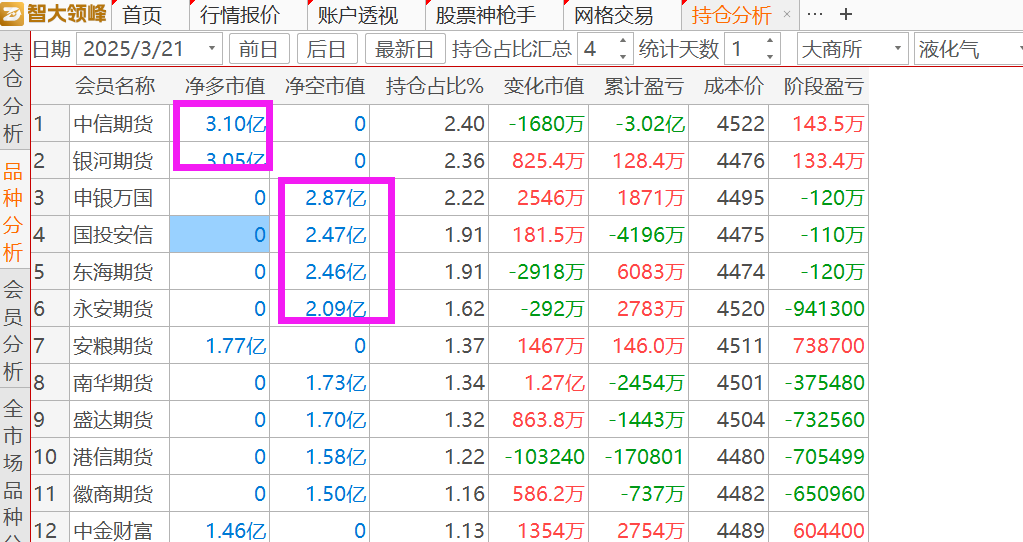Increase 统计天数 with up arrow
This screenshot has width=1023, height=542.
click(770, 42)
